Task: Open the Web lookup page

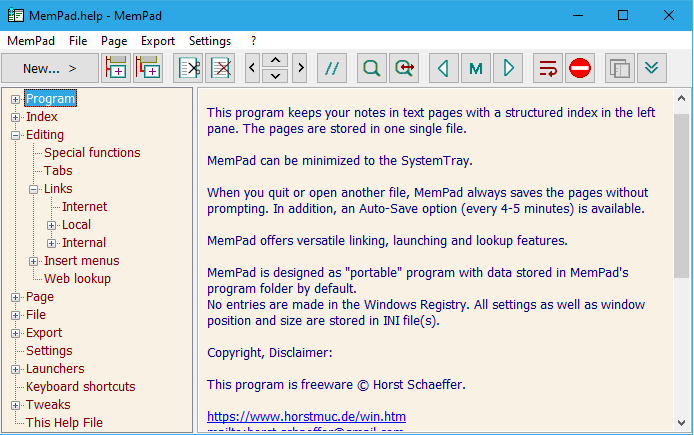Action: [77, 279]
